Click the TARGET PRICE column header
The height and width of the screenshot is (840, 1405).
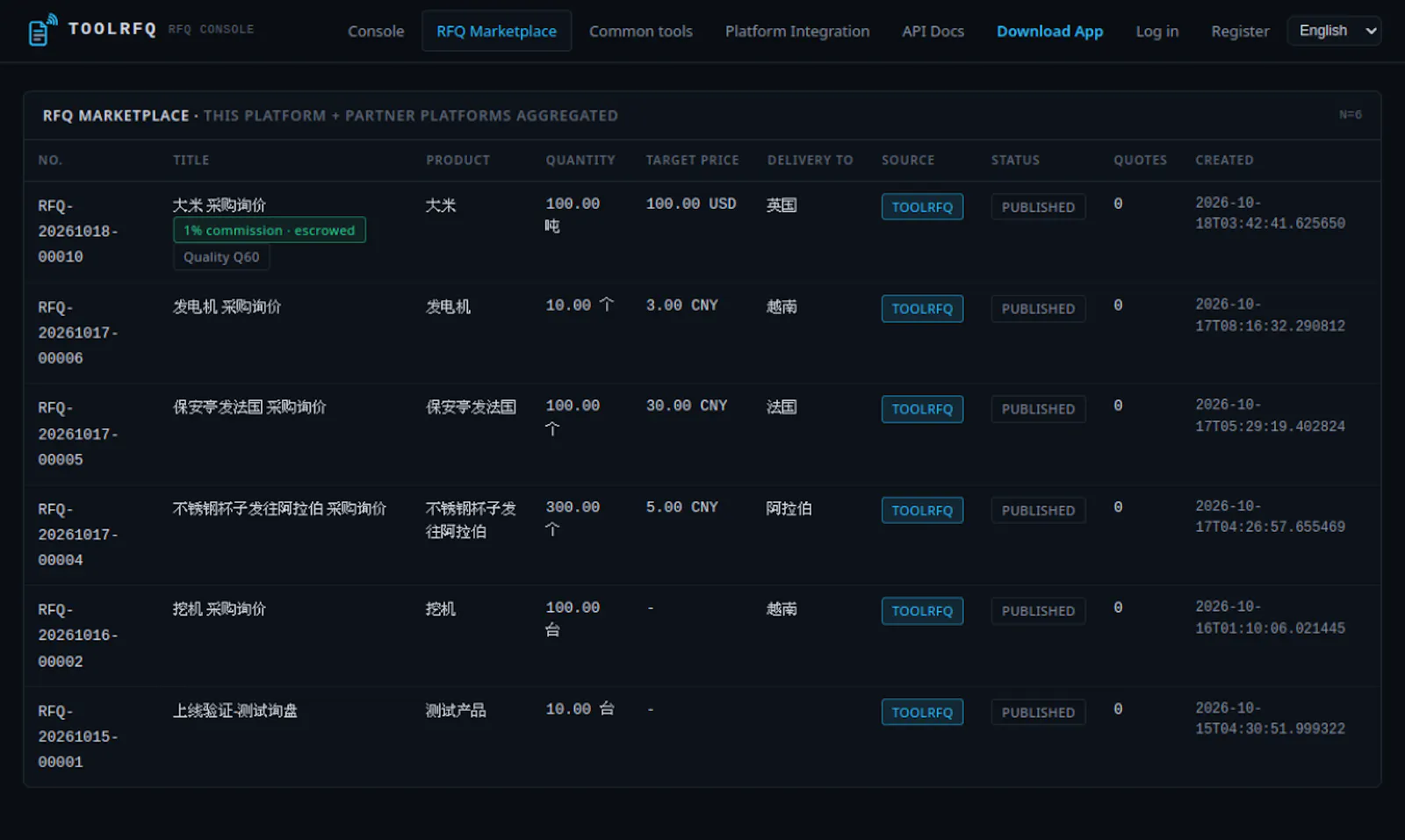click(x=692, y=161)
